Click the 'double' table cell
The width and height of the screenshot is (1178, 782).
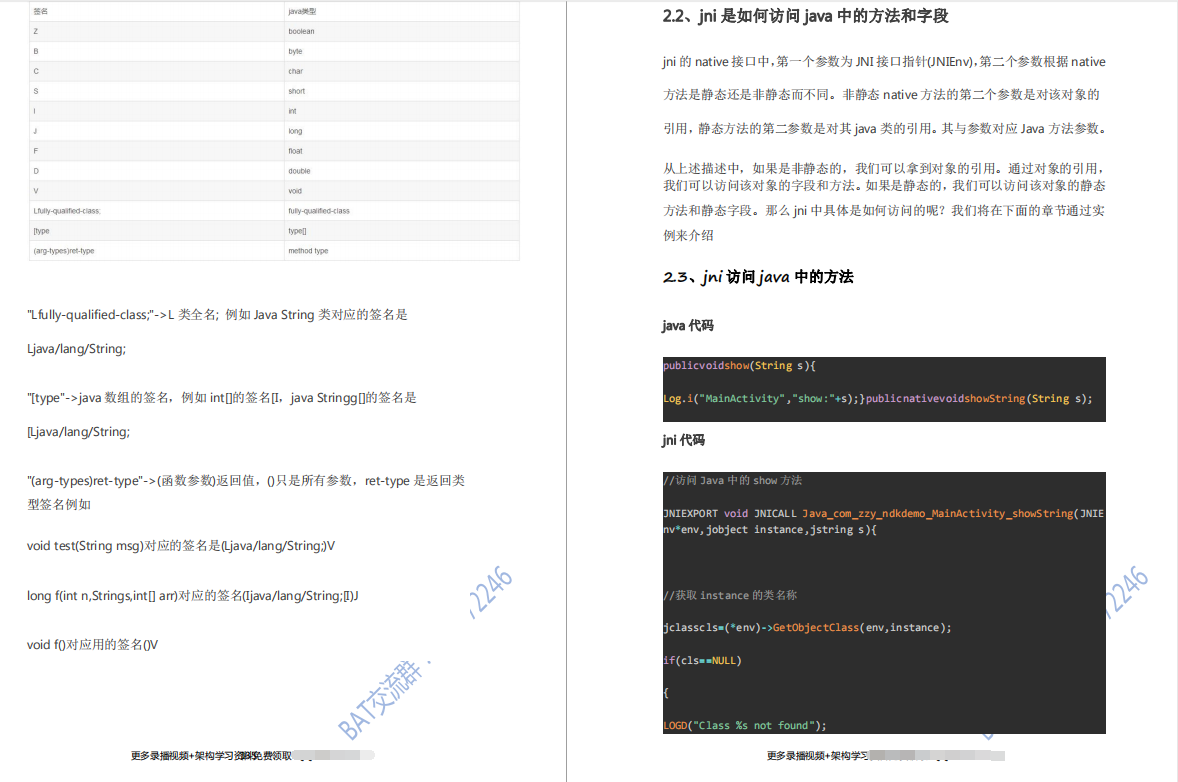[x=401, y=171]
